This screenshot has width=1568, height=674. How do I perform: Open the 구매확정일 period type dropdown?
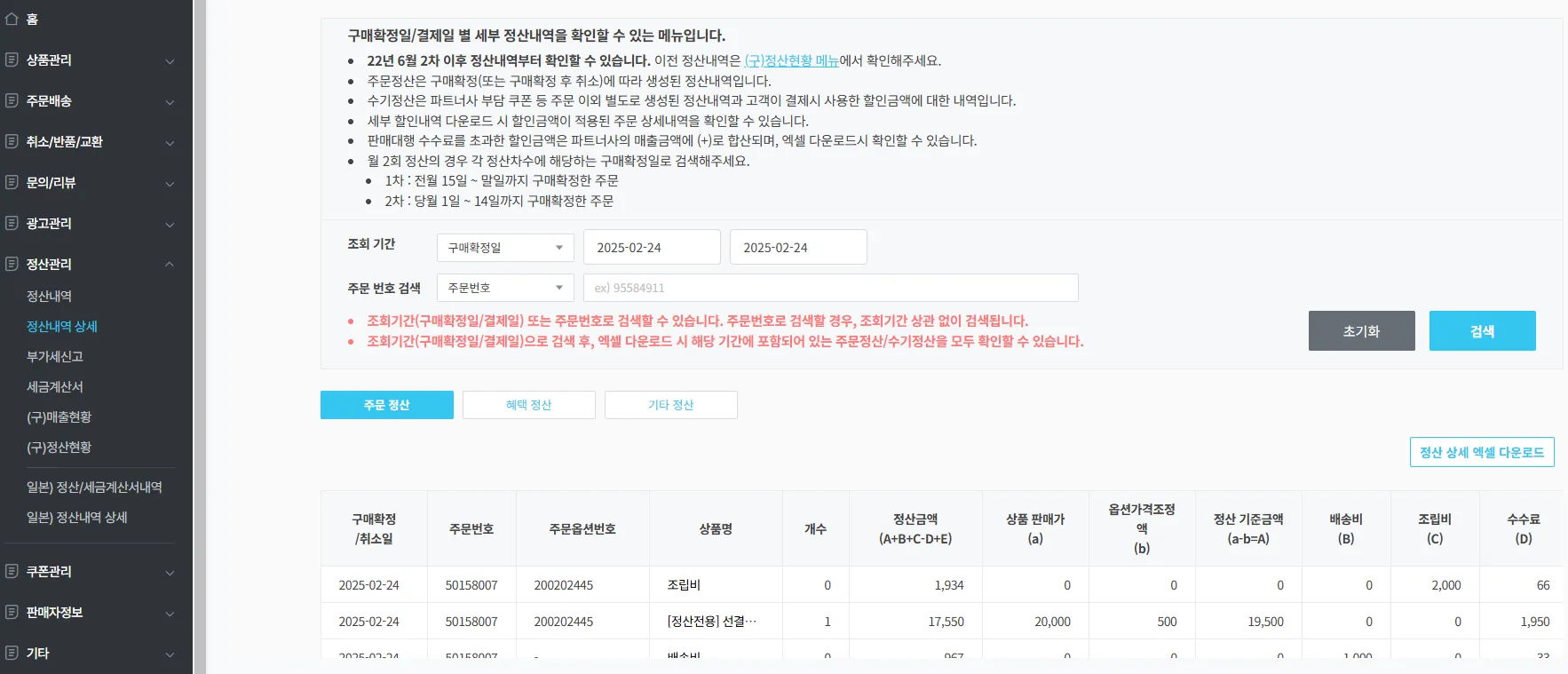pyautogui.click(x=505, y=248)
